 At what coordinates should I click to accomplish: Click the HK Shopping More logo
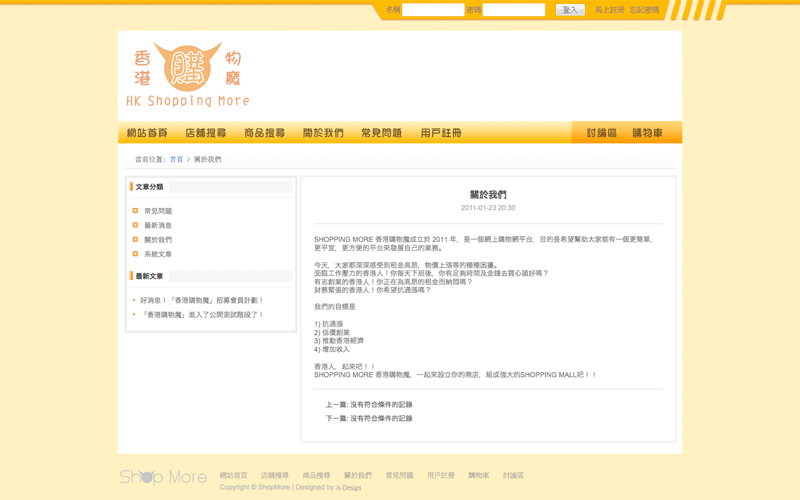(x=188, y=74)
